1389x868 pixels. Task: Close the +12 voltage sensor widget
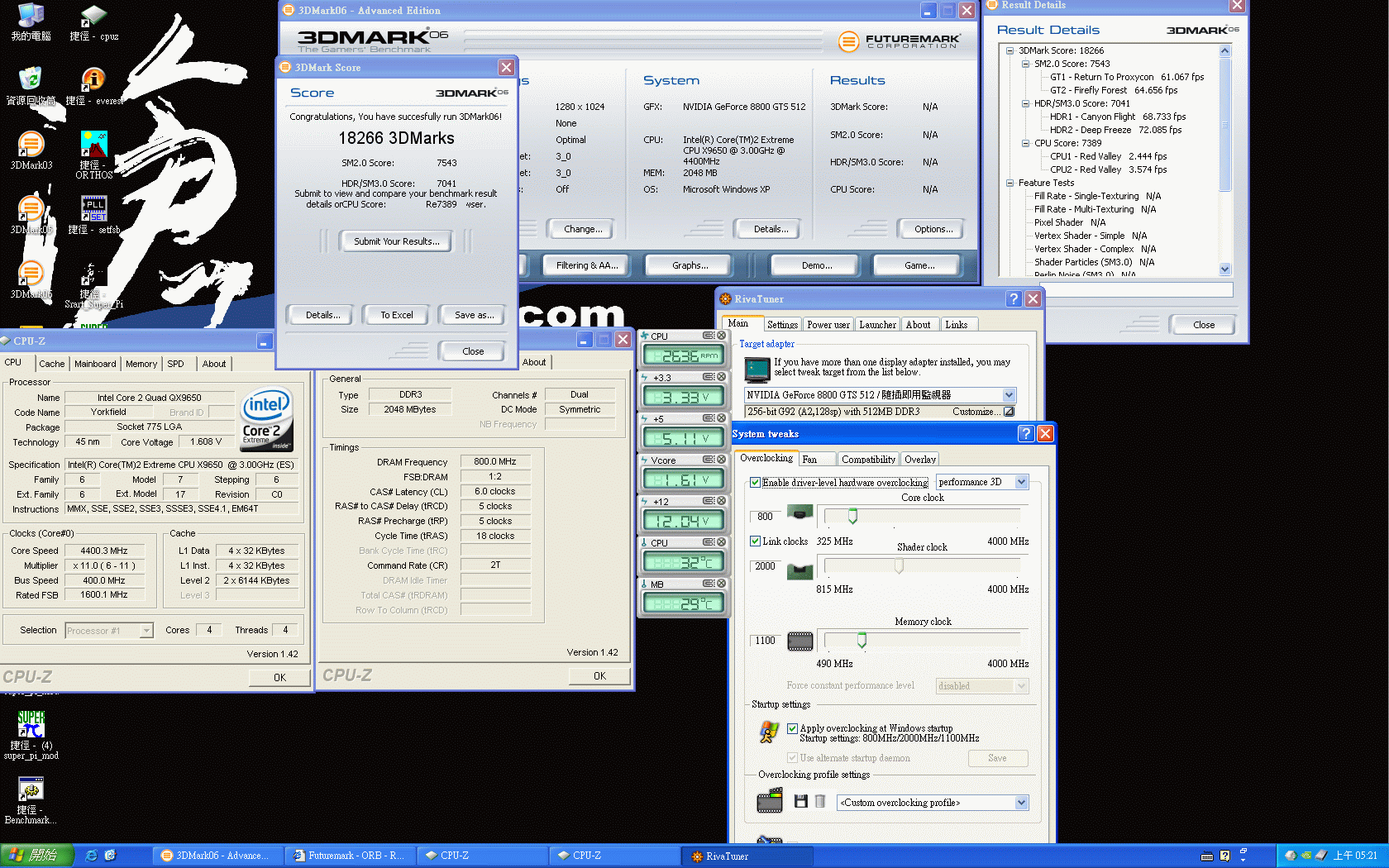pyautogui.click(x=721, y=501)
